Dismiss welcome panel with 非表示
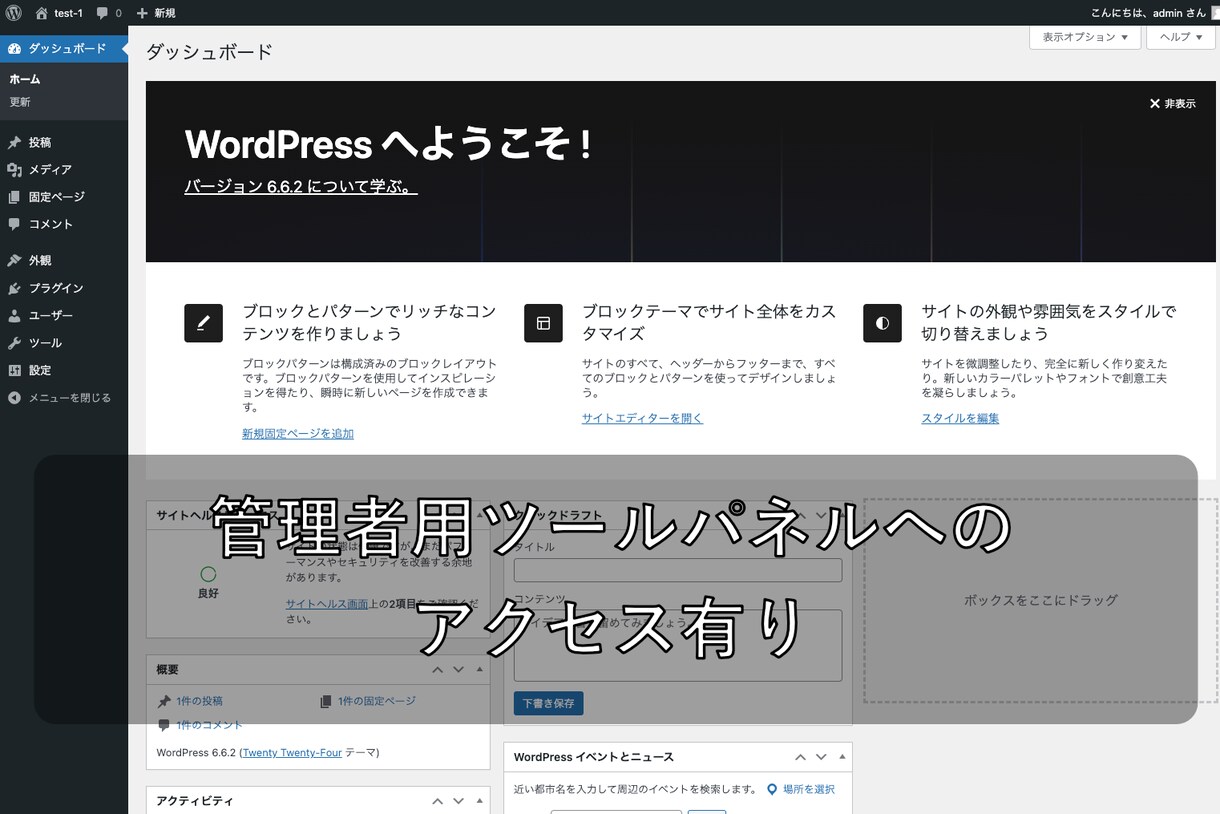The height and width of the screenshot is (814, 1220). coord(1172,103)
